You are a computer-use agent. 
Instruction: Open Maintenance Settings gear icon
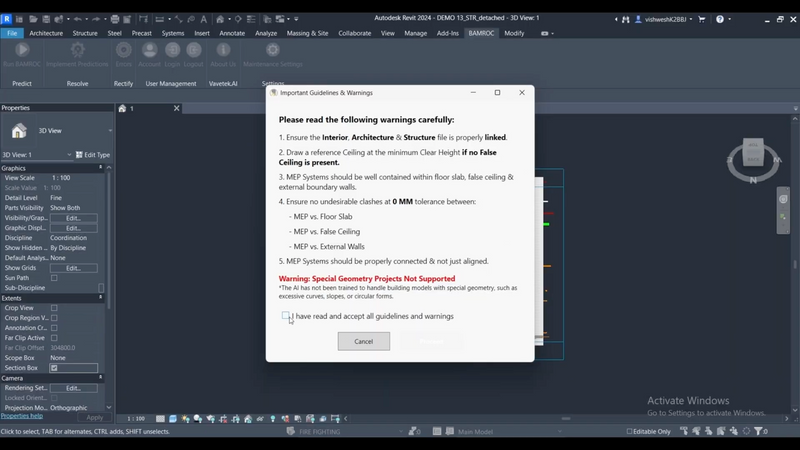pyautogui.click(x=273, y=50)
